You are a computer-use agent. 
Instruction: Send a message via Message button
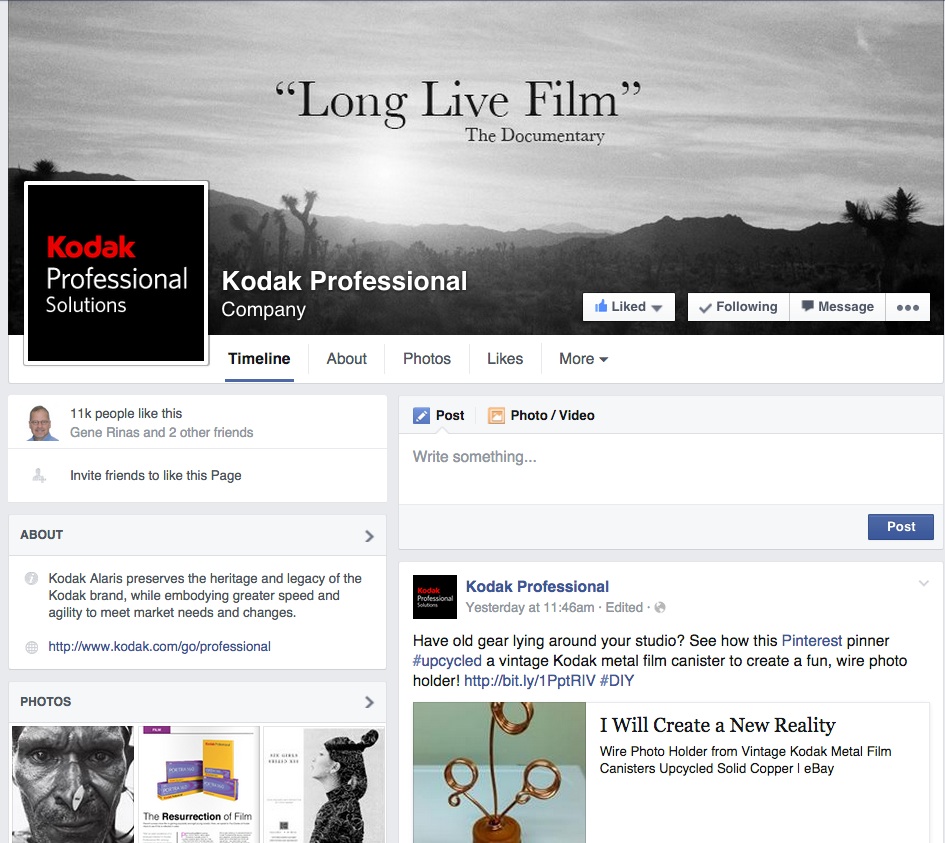click(x=837, y=307)
